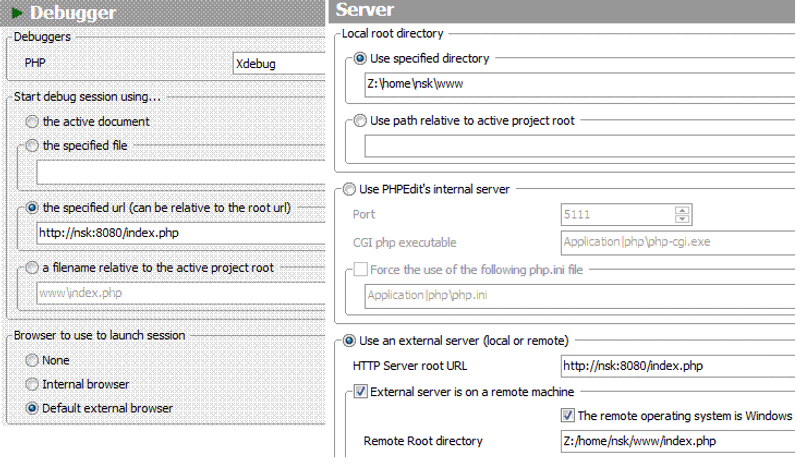The width and height of the screenshot is (800, 465).
Task: Click the Port number spinner arrows
Action: [x=683, y=214]
